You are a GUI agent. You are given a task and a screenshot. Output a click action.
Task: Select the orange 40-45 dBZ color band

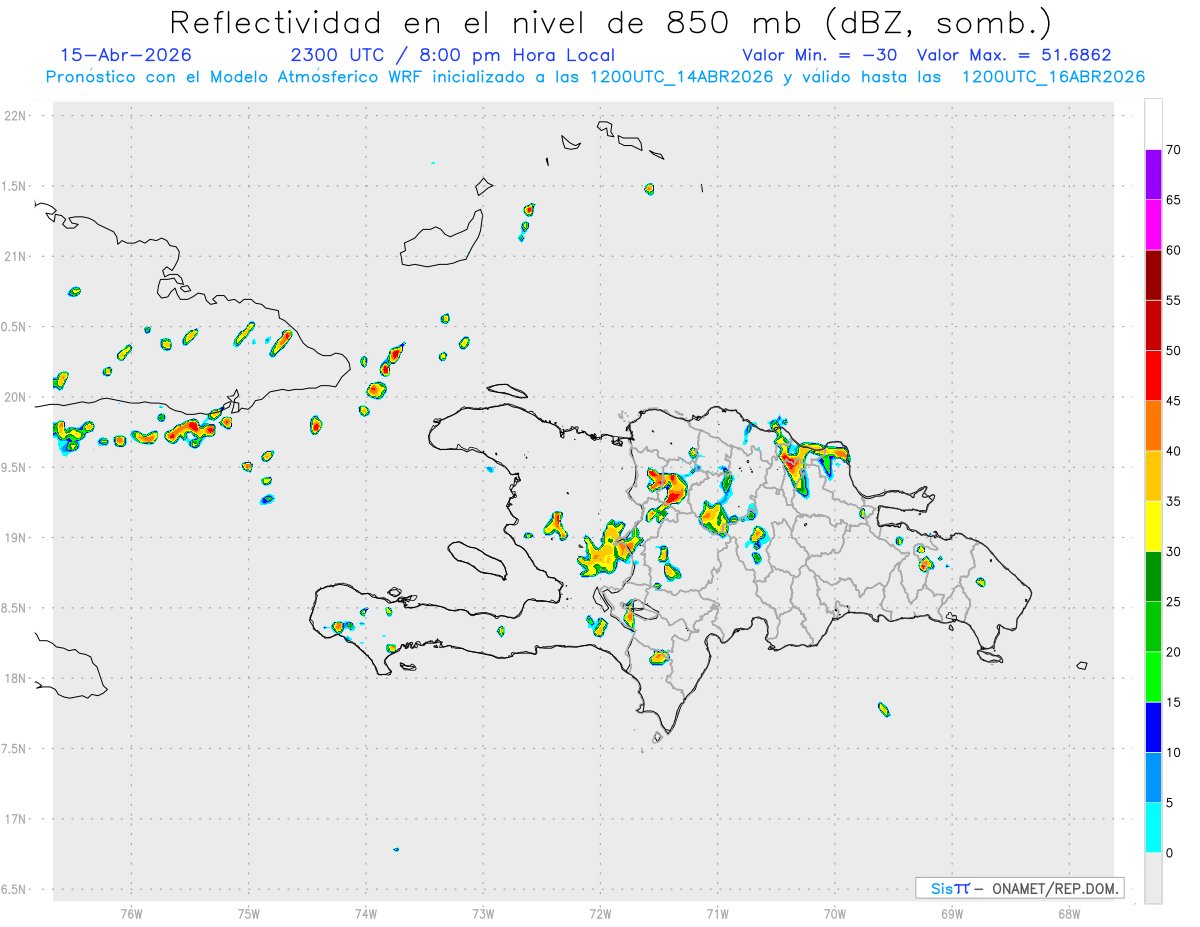pos(1153,426)
